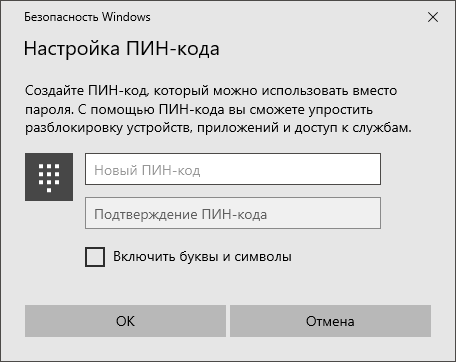Enable the Включить буквы и символы checkbox

[x=95, y=257]
